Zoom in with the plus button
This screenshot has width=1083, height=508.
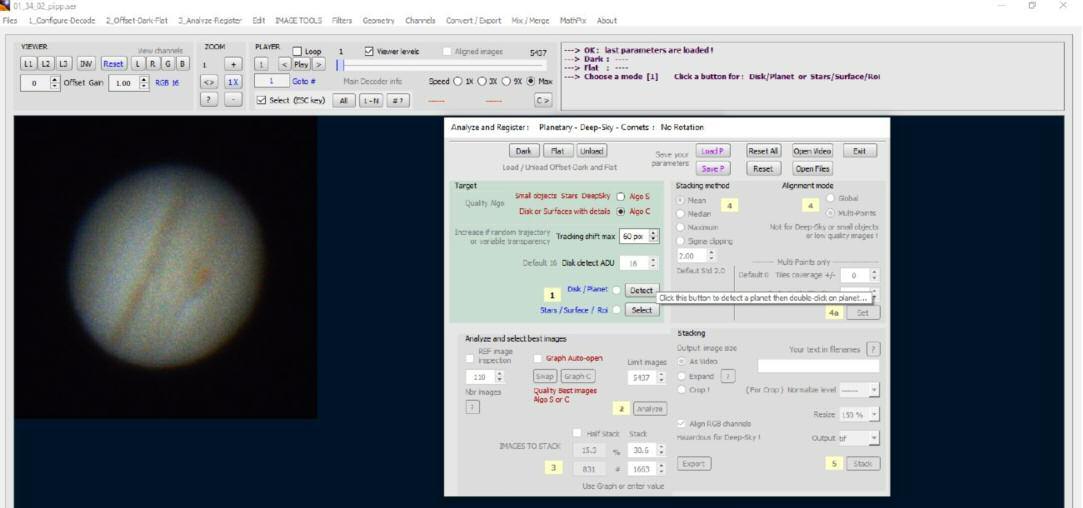click(x=234, y=64)
